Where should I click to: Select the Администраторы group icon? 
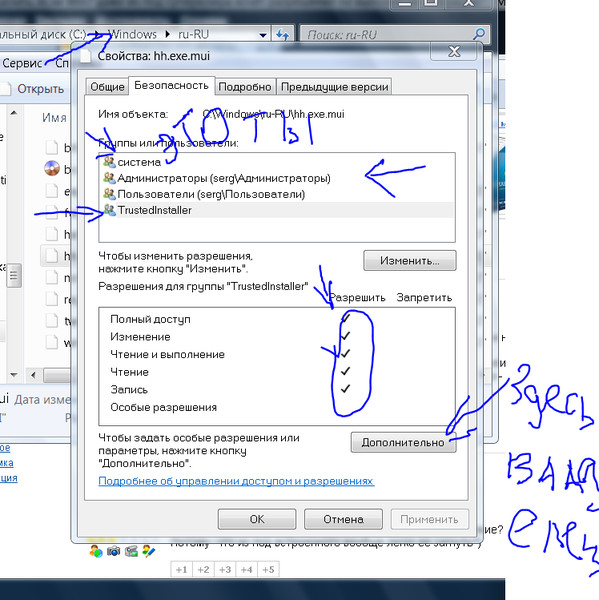(x=109, y=178)
